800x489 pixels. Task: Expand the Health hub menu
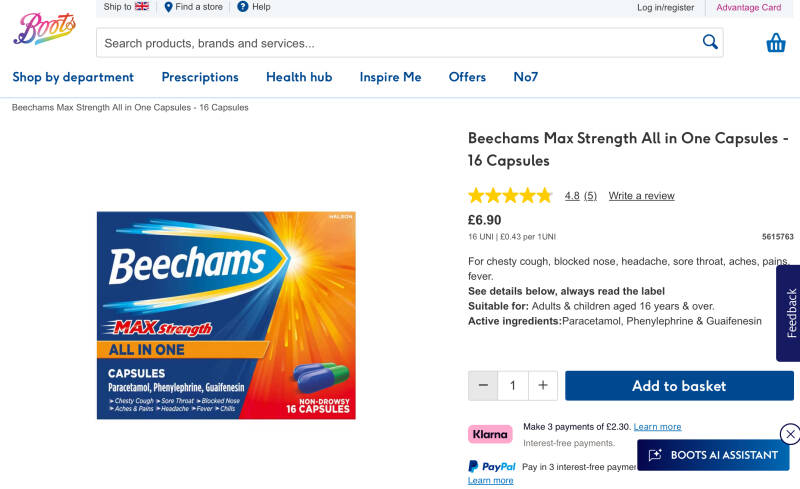tap(299, 77)
